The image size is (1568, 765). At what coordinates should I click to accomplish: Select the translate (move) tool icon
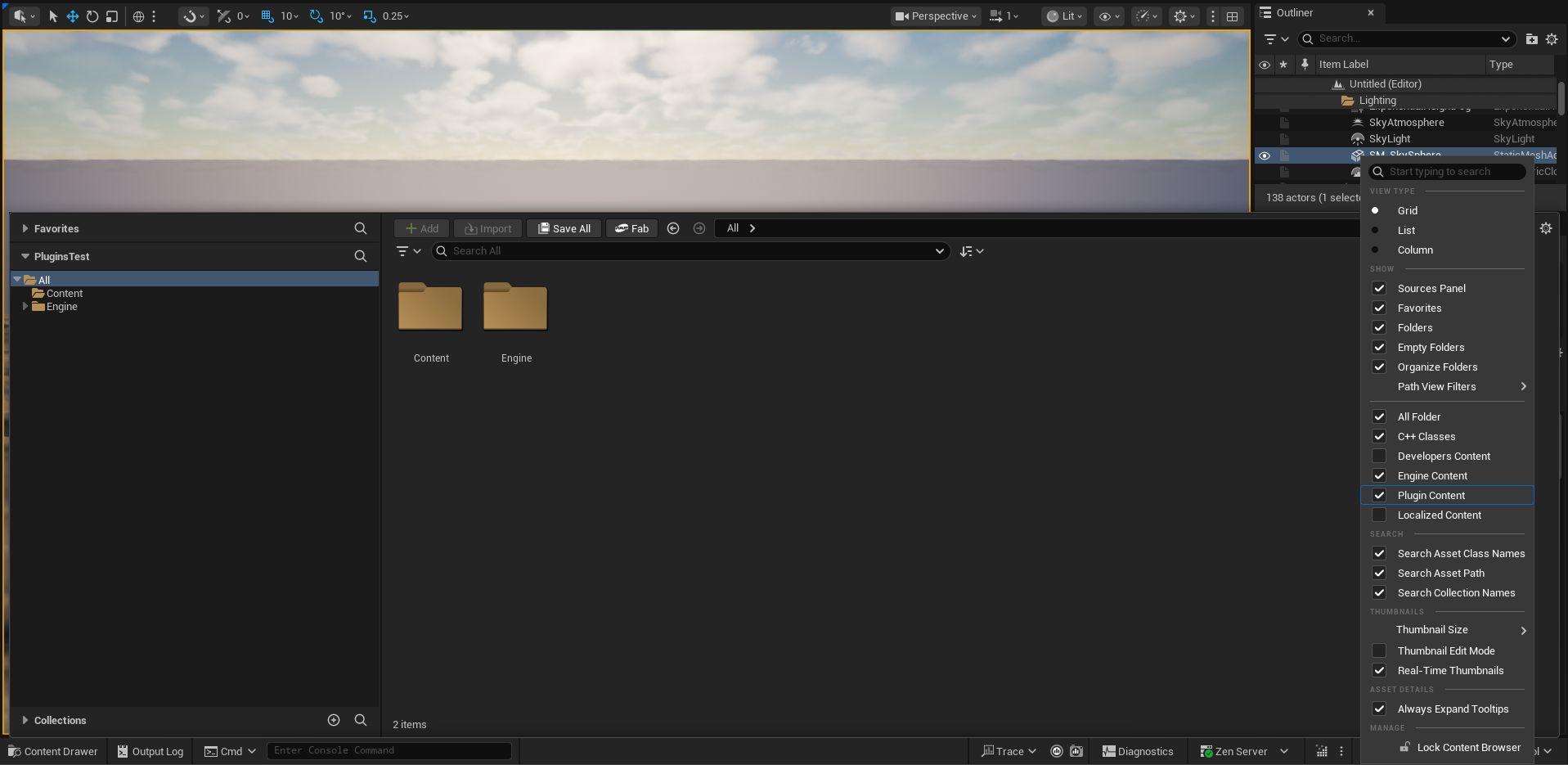[73, 16]
